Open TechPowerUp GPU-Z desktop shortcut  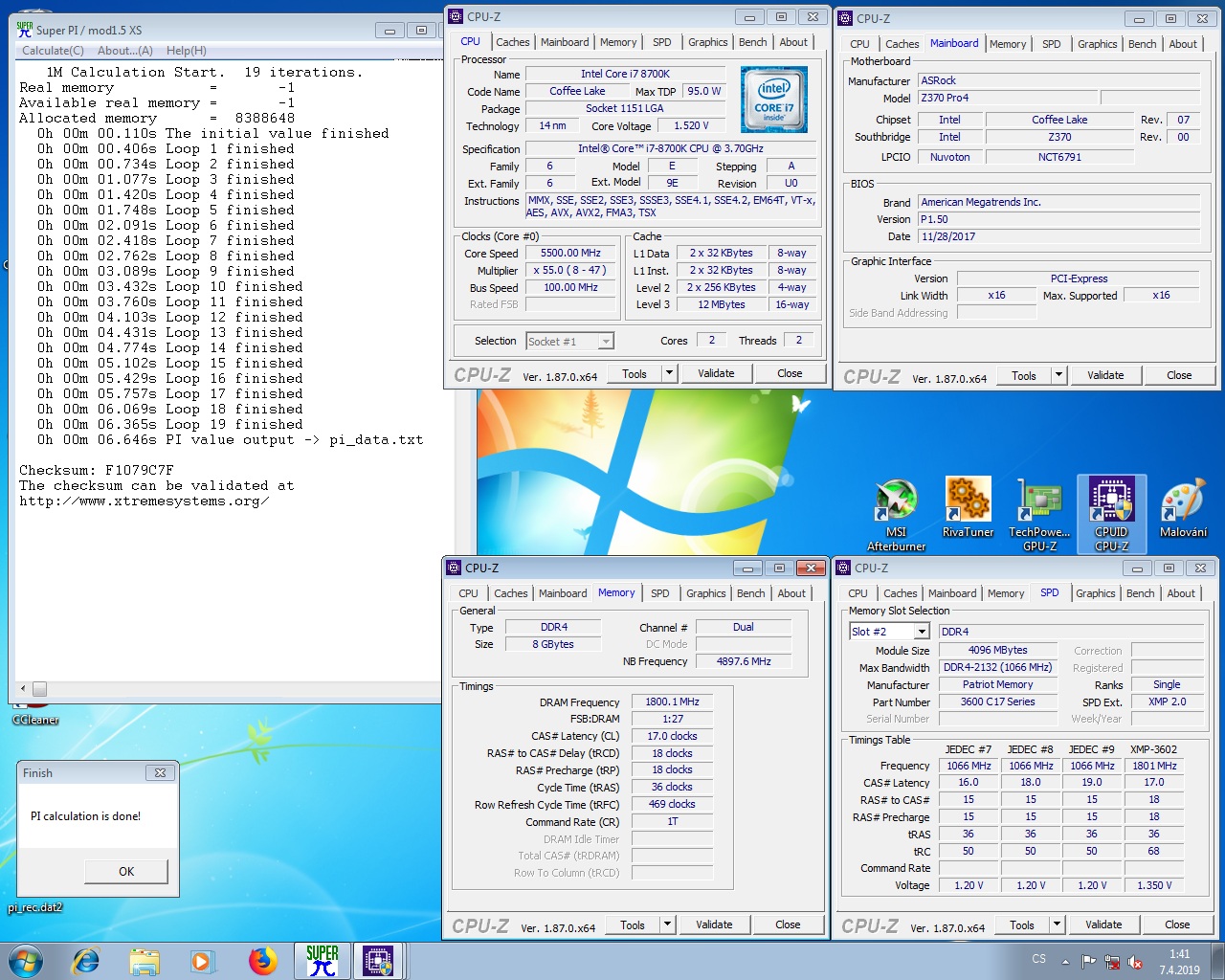1039,515
